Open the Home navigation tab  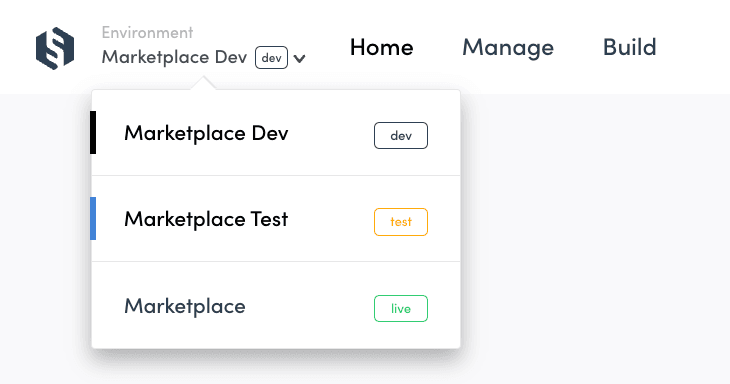pyautogui.click(x=381, y=47)
